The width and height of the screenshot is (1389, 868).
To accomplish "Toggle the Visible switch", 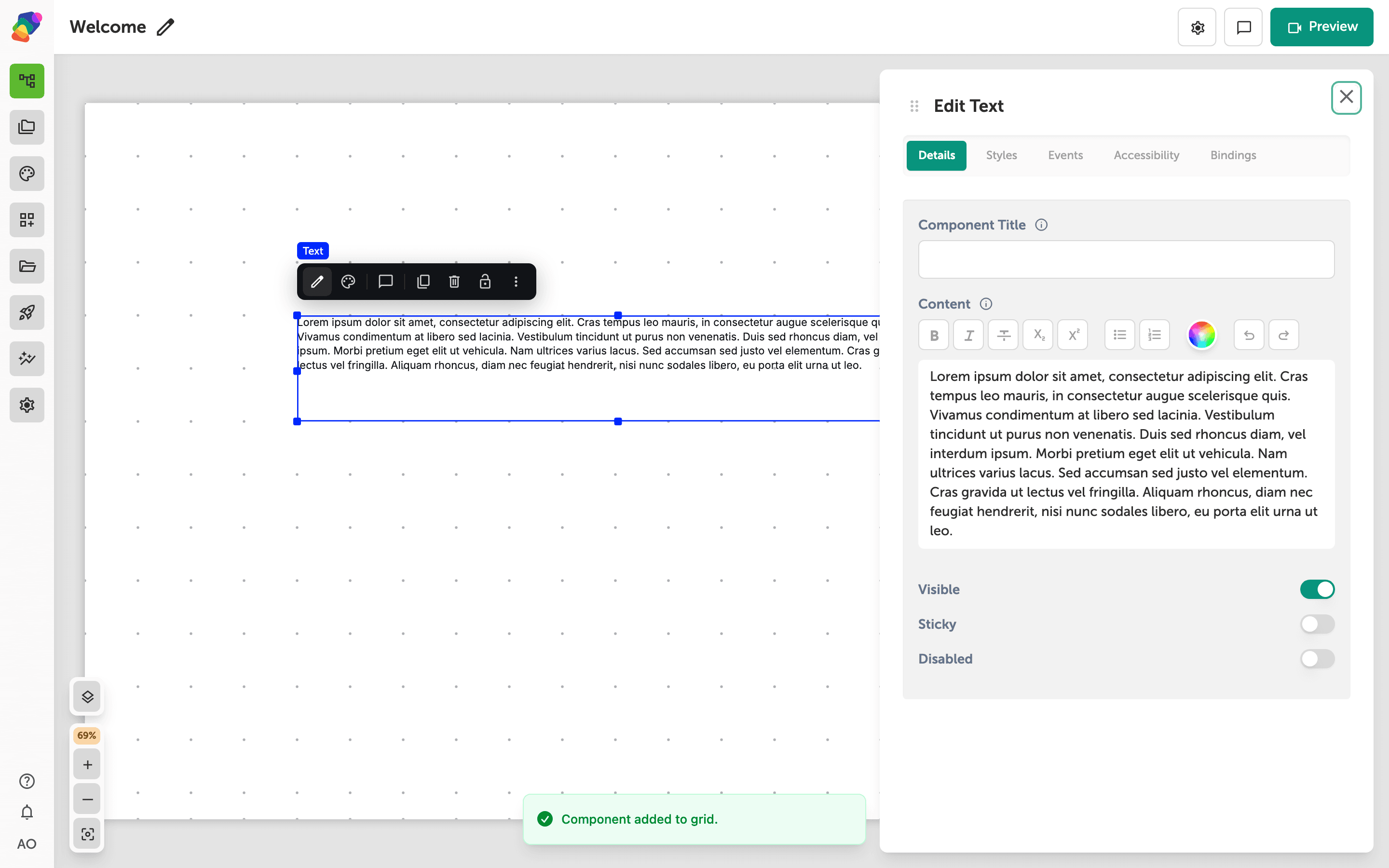I will [1317, 589].
